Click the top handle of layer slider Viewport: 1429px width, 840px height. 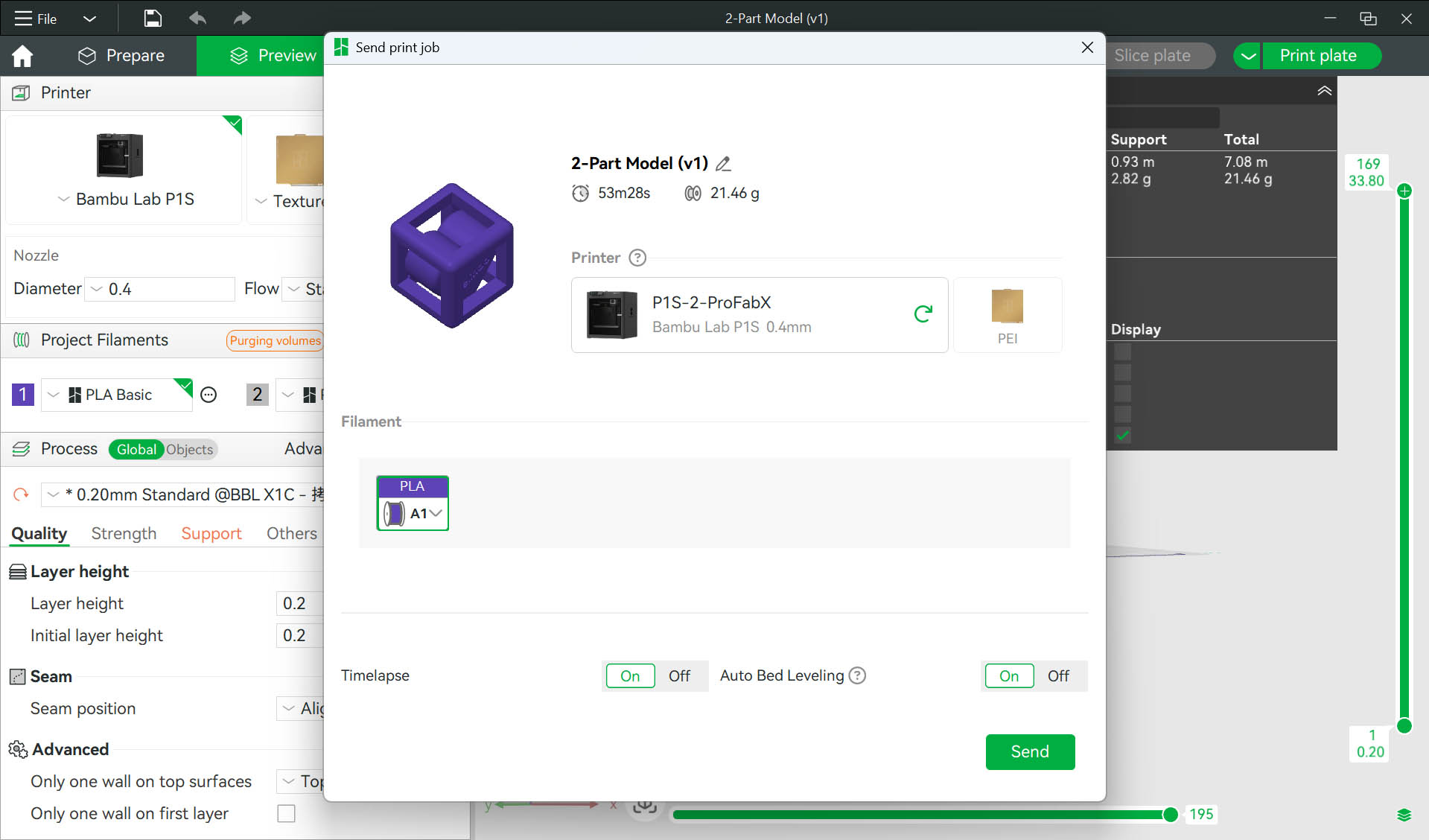(x=1404, y=191)
